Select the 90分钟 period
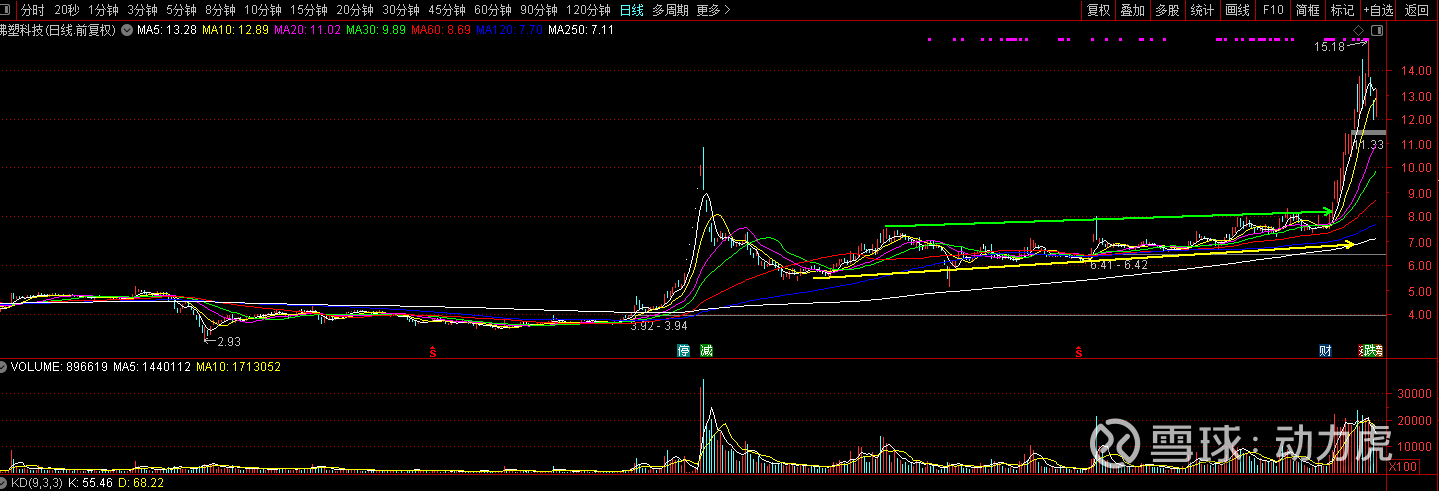The width and height of the screenshot is (1439, 491). [539, 10]
